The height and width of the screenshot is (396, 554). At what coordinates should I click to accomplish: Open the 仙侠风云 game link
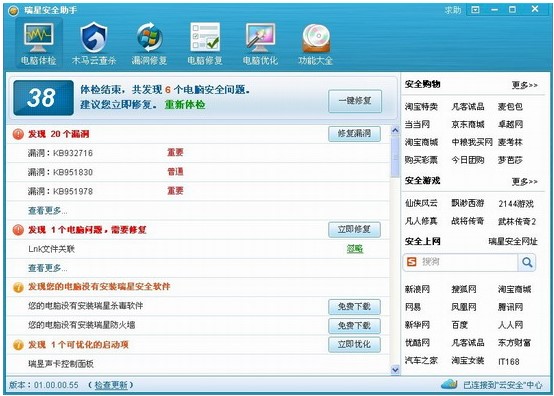(421, 203)
